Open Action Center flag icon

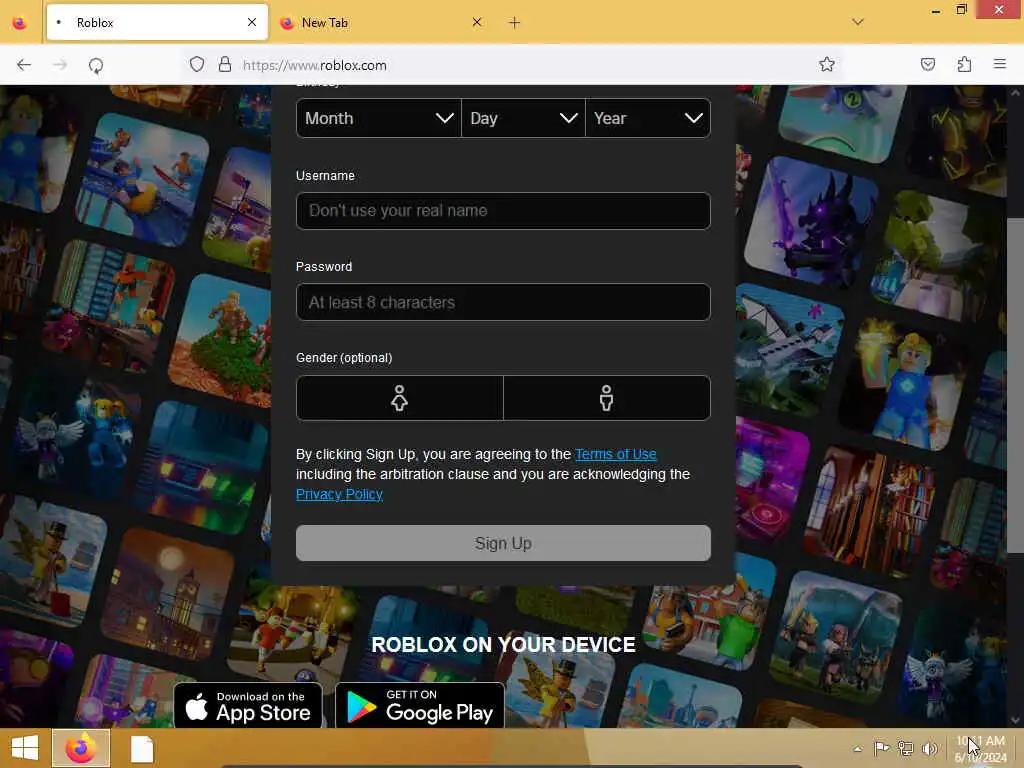[x=881, y=748]
